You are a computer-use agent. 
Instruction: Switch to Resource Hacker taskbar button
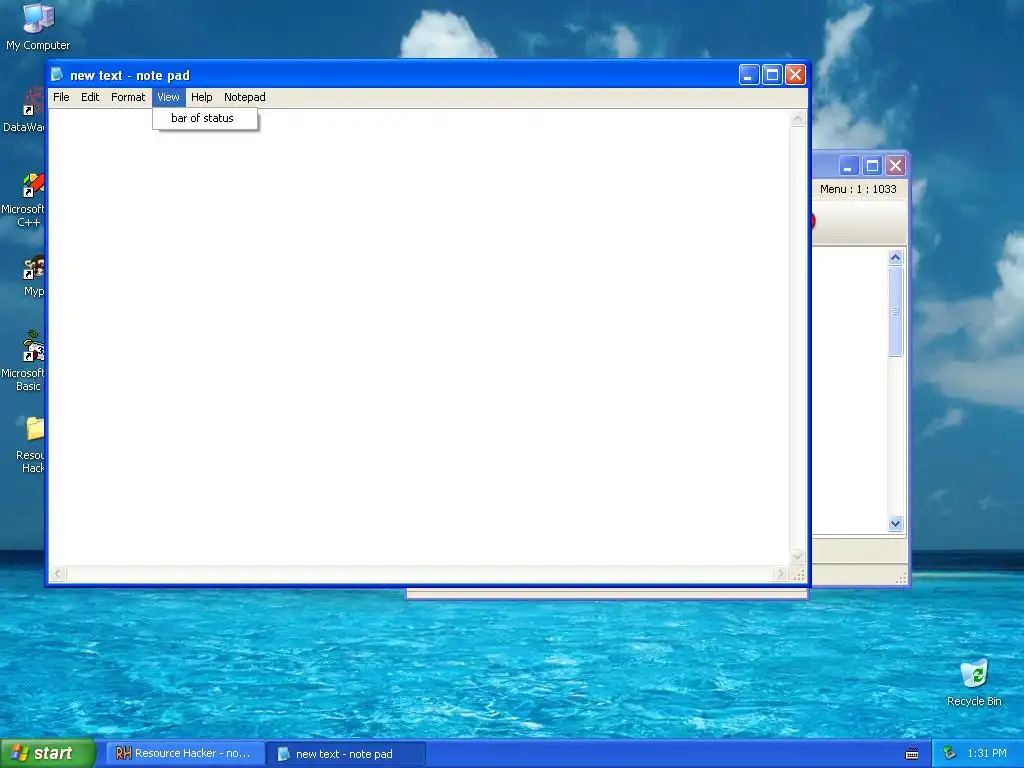coord(184,754)
